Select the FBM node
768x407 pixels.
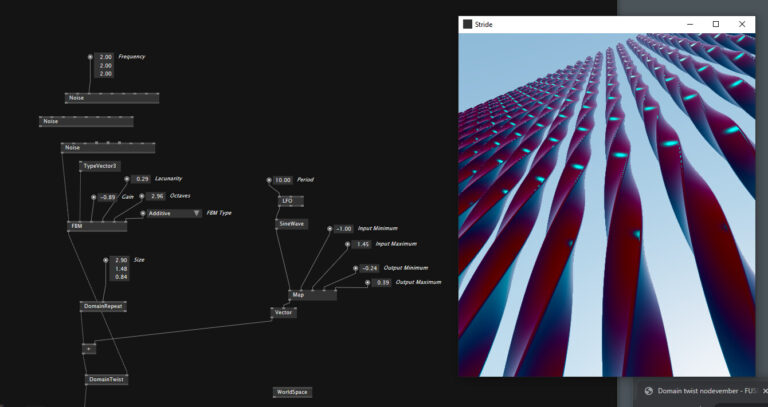tap(97, 226)
